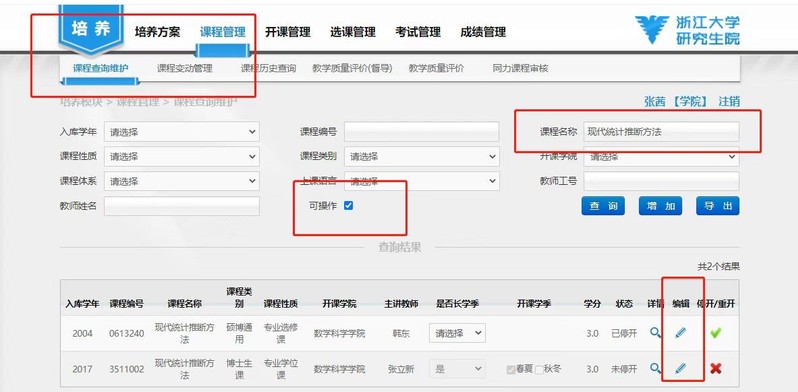Viewport: 798px width, 392px height.
Task: Click red X to stop course 3511002
Action: (716, 369)
